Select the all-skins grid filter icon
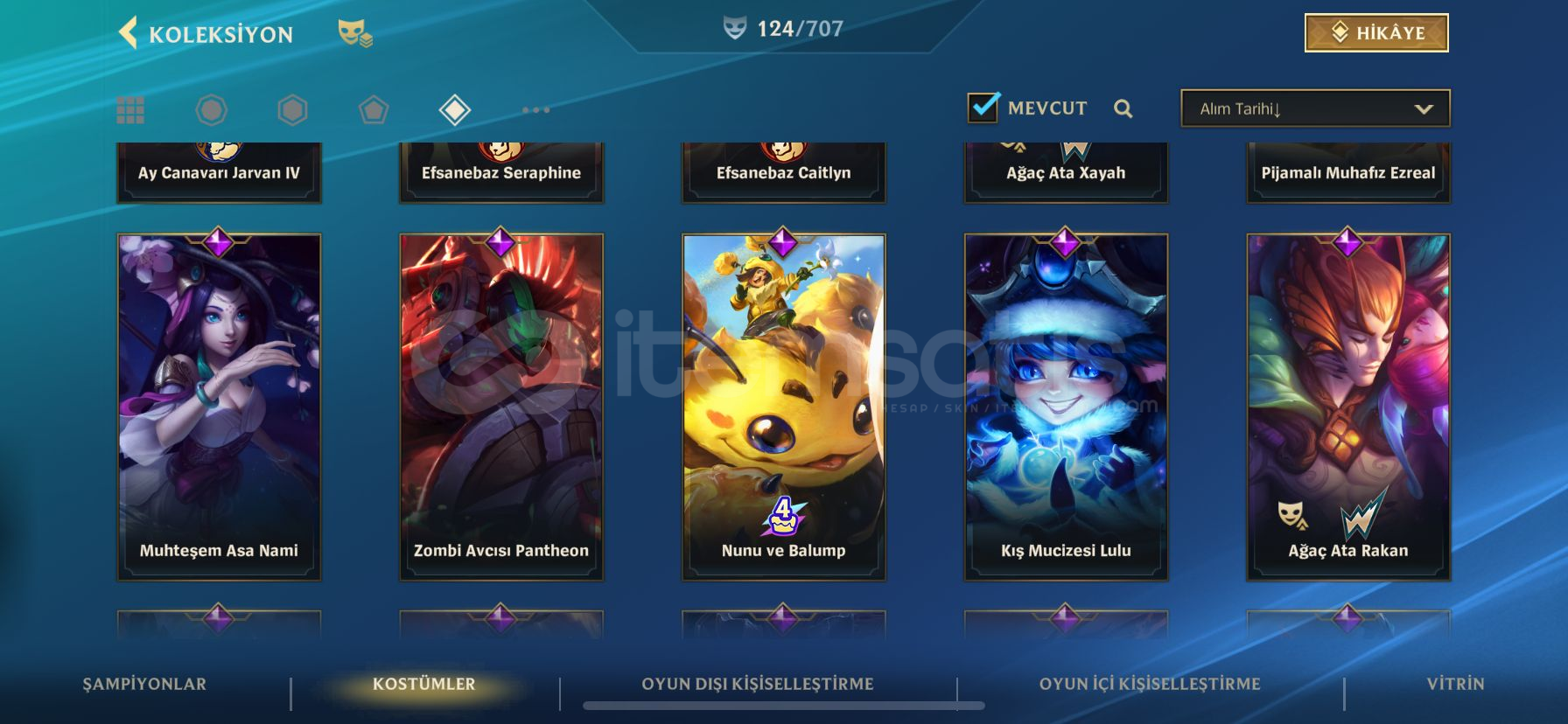 pos(130,110)
